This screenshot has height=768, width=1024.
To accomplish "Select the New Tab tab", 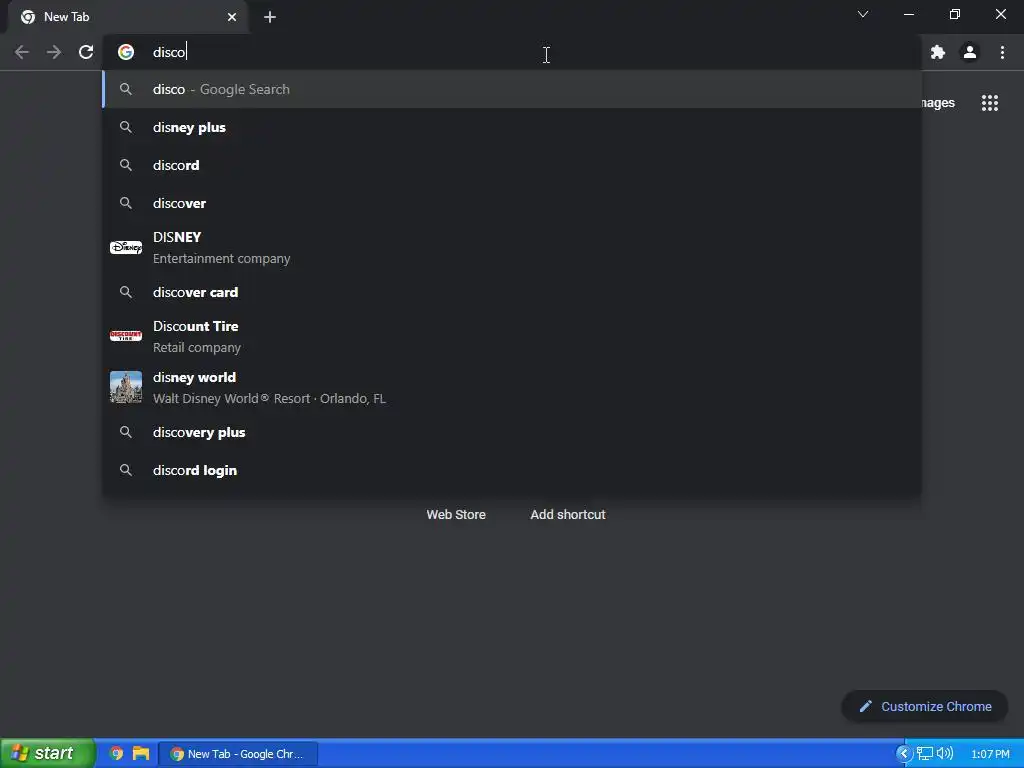I will coord(128,17).
